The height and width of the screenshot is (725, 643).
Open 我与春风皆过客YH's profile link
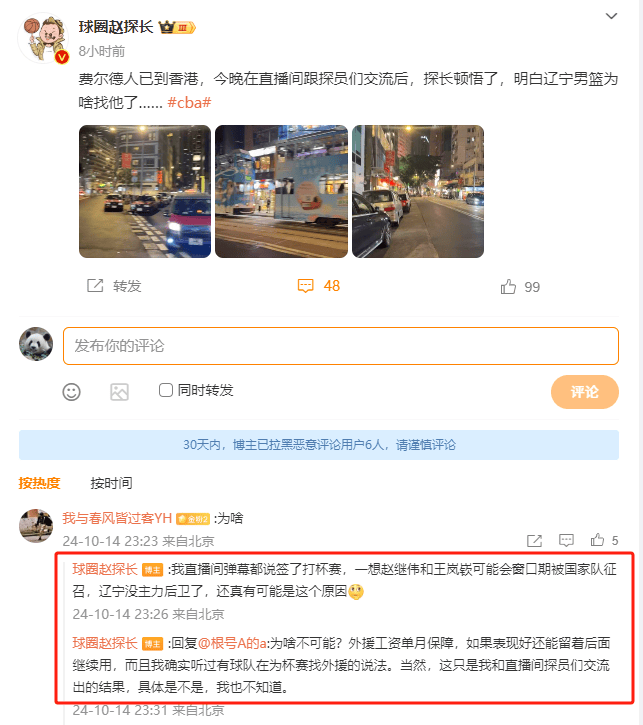coord(117,518)
